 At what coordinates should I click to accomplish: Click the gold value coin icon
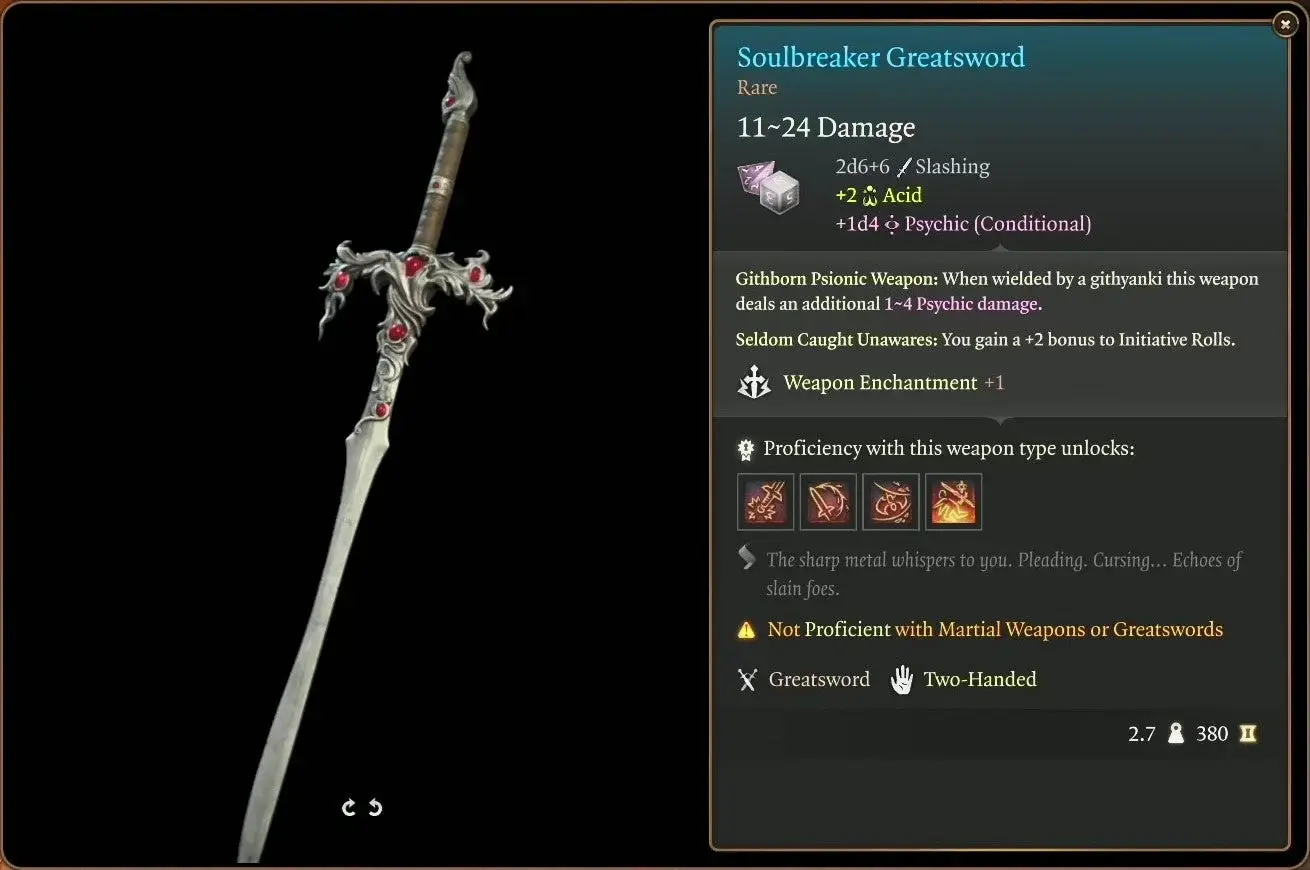[1247, 734]
